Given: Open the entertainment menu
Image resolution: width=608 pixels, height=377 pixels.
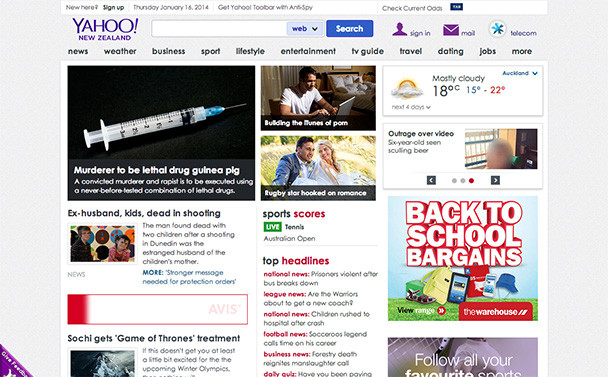Looking at the screenshot, I should [308, 51].
